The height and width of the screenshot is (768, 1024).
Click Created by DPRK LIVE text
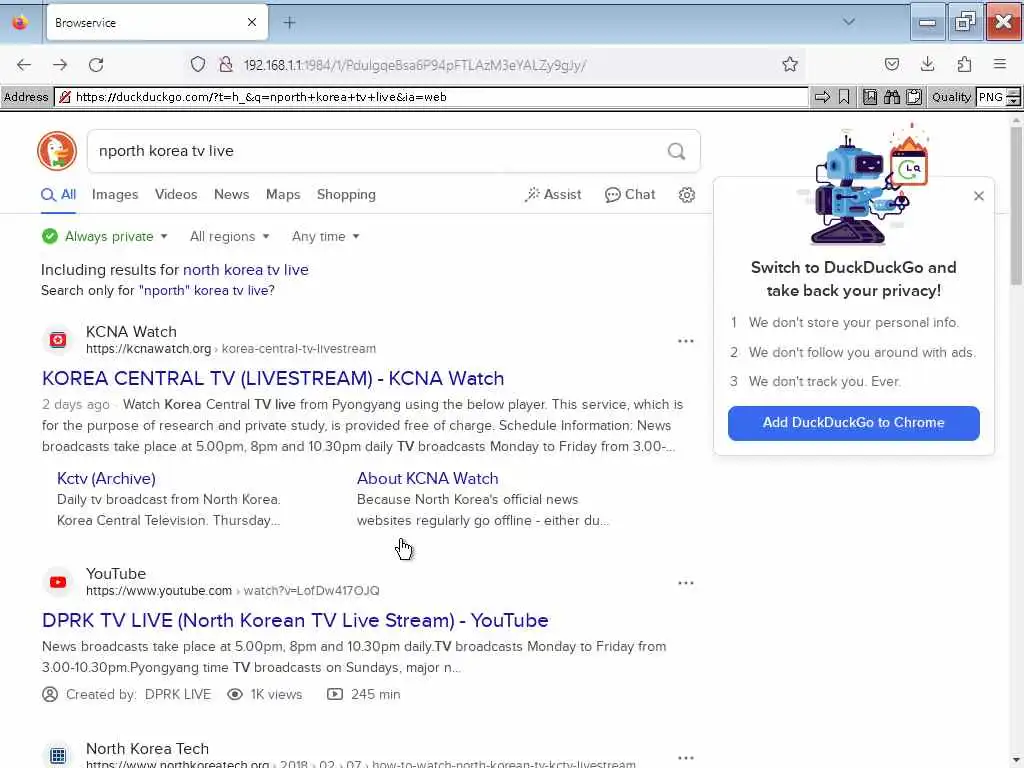pos(138,694)
